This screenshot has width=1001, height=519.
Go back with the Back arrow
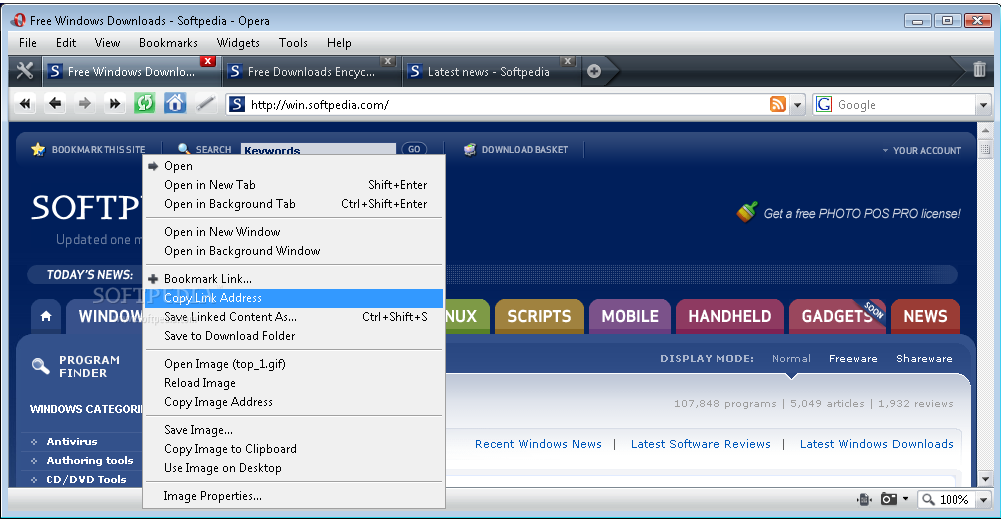(x=56, y=103)
